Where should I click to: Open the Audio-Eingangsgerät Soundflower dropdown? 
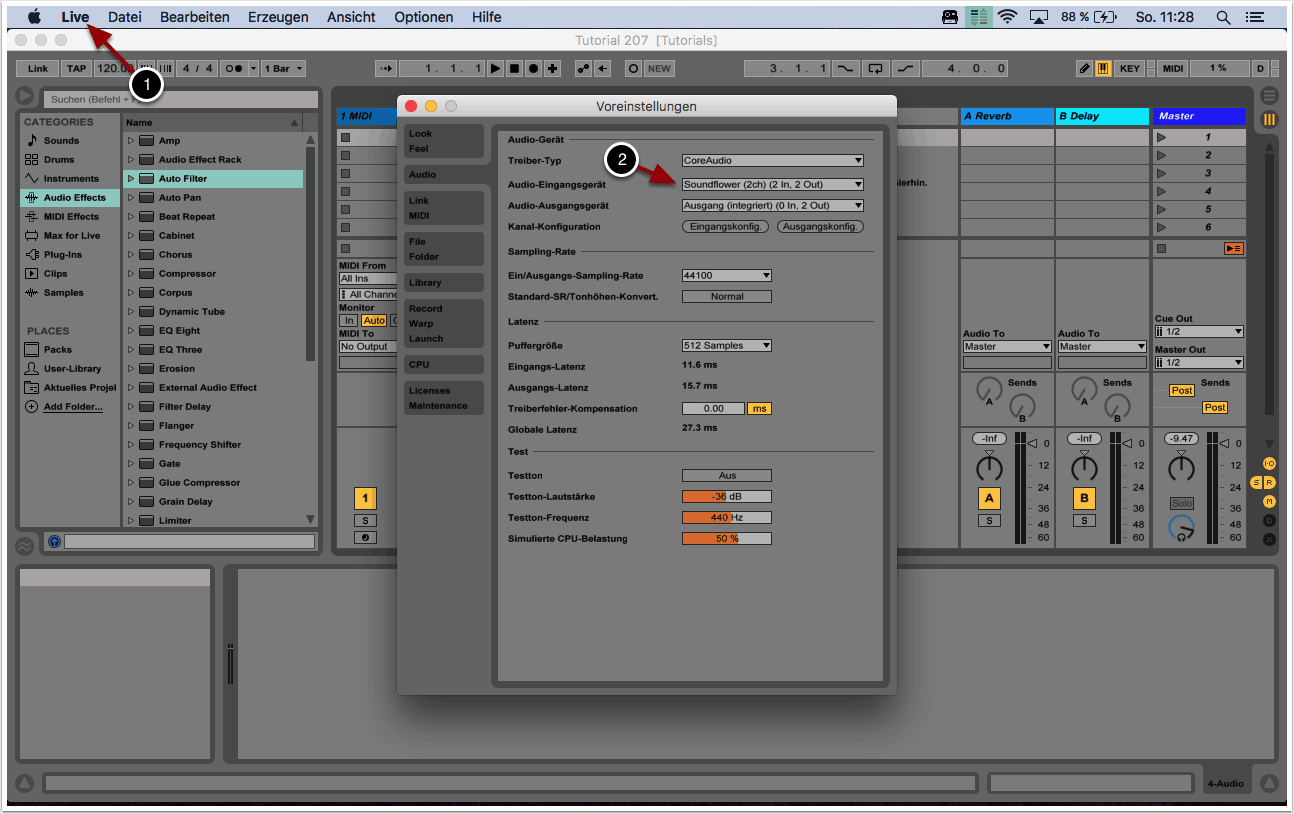772,184
